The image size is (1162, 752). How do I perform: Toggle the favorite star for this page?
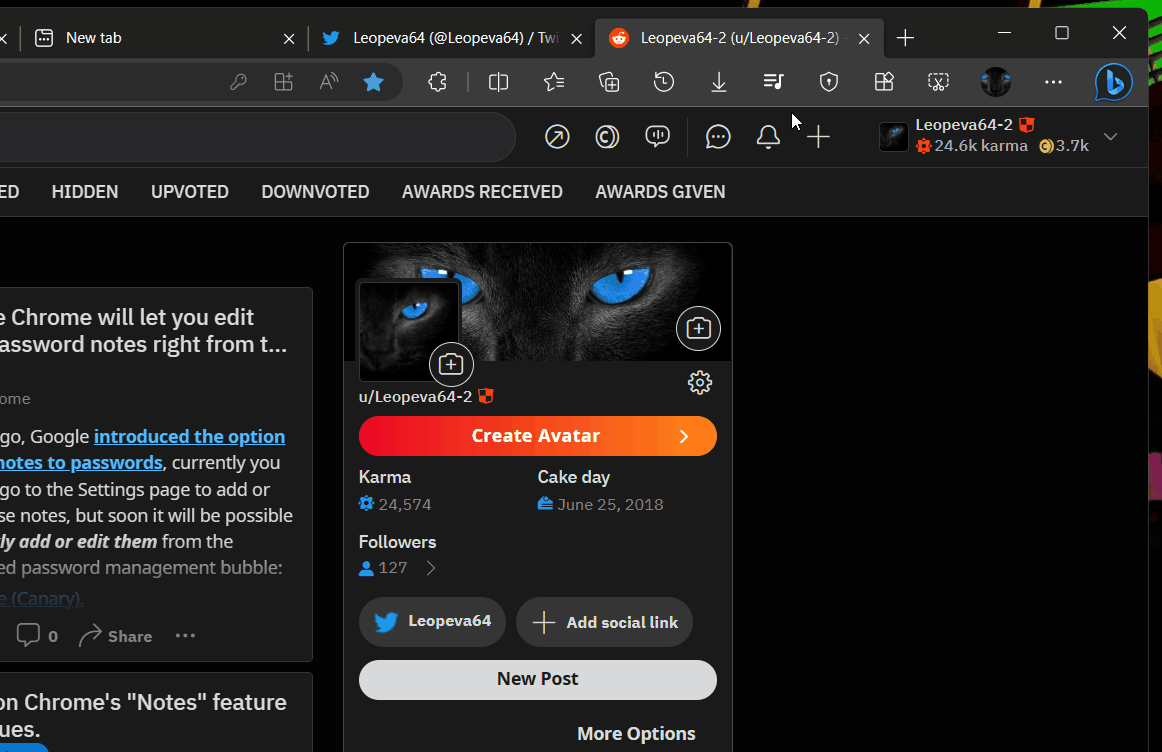click(373, 82)
